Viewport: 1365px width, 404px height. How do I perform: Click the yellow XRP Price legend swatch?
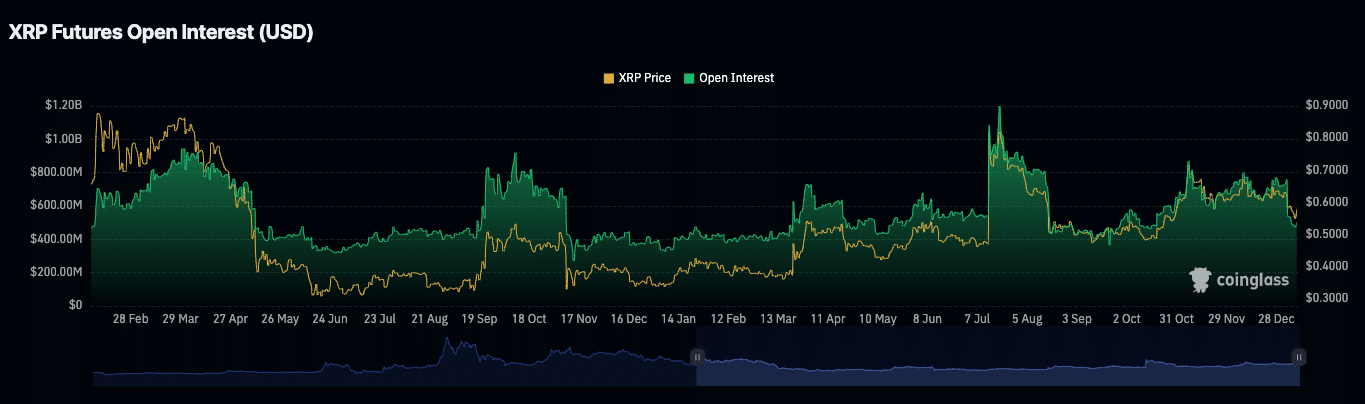(x=609, y=78)
